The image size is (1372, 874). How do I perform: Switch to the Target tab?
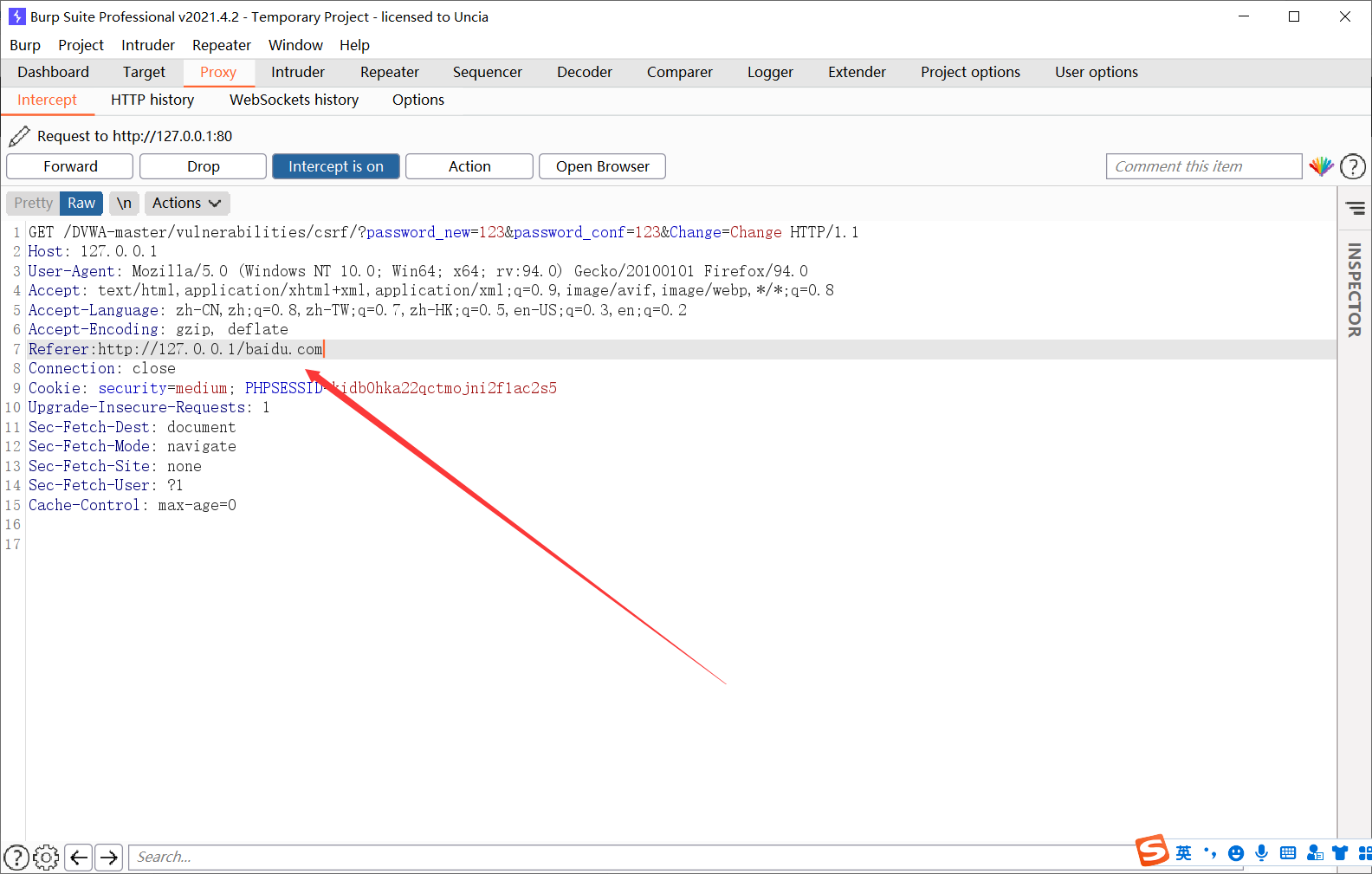tap(144, 72)
